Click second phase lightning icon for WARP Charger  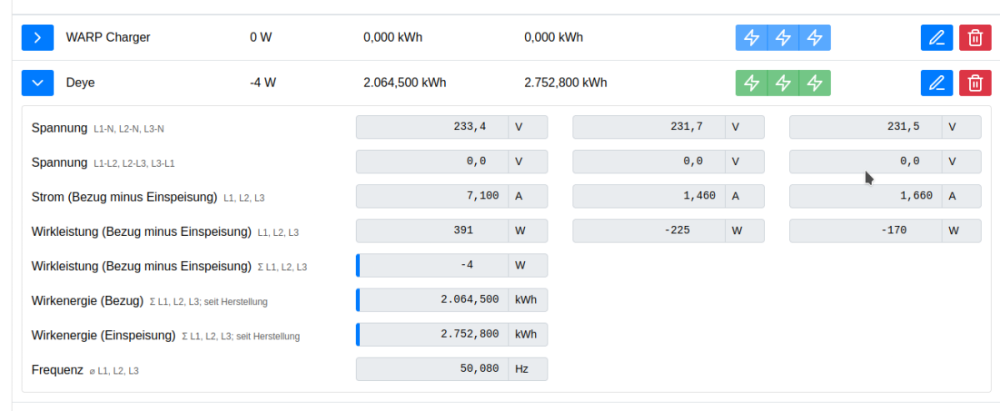(x=784, y=38)
